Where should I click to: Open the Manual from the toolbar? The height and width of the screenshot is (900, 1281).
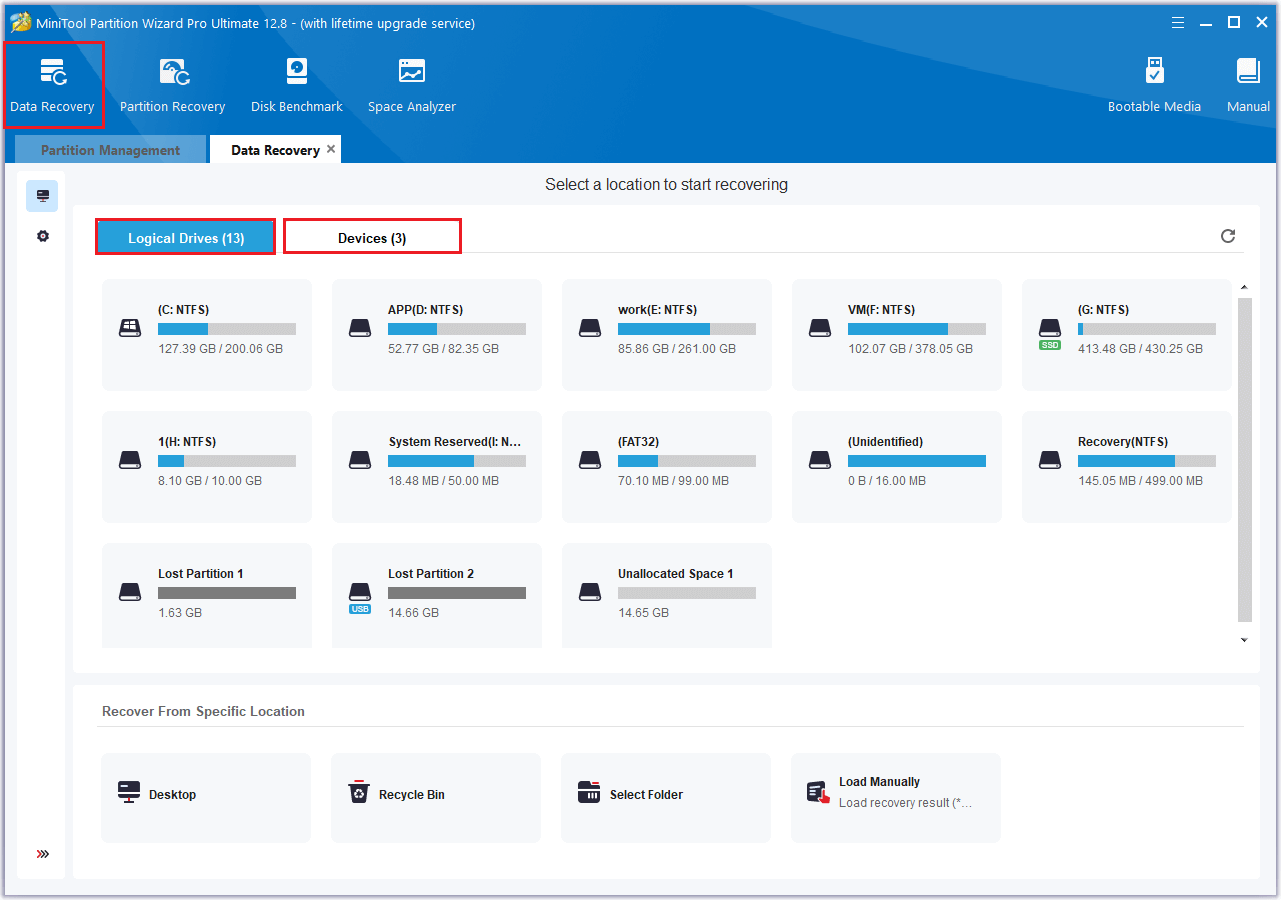point(1248,85)
